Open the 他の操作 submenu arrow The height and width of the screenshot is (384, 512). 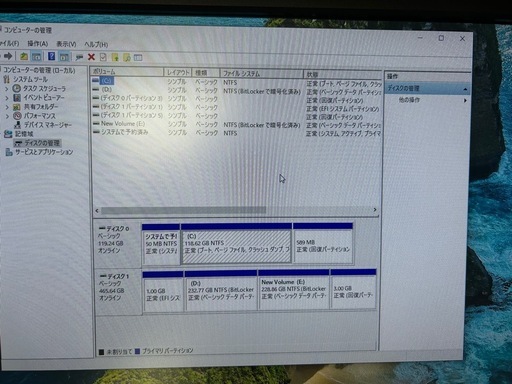coord(465,100)
